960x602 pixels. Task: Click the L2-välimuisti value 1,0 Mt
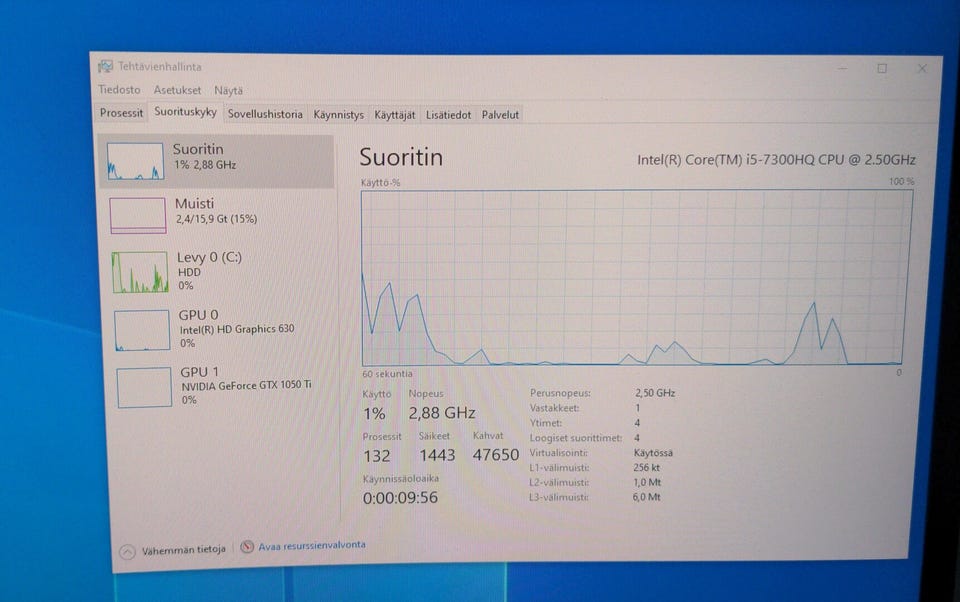coord(647,482)
